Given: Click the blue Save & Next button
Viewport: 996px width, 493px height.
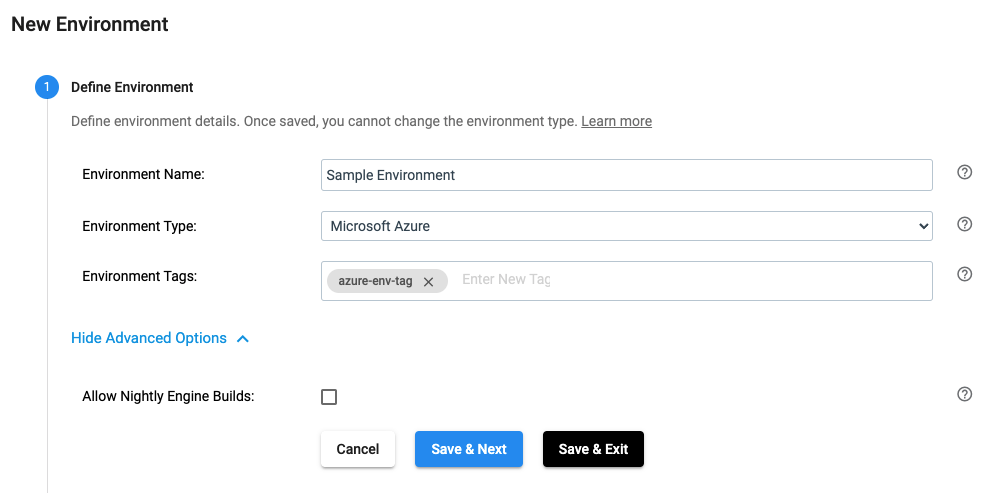Looking at the screenshot, I should (469, 449).
